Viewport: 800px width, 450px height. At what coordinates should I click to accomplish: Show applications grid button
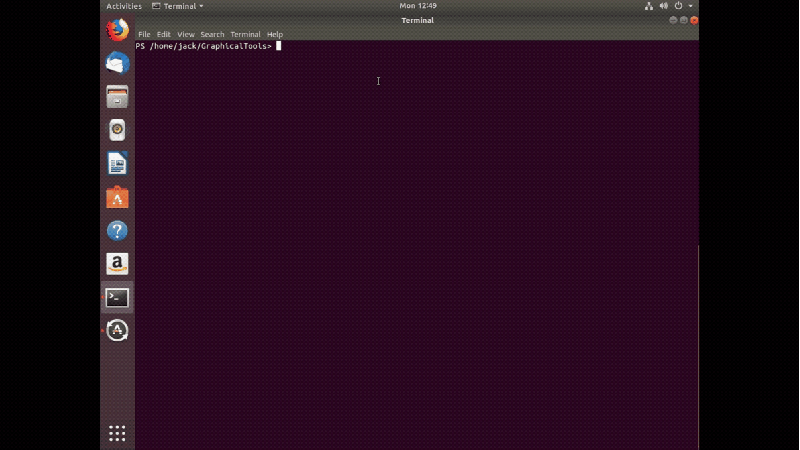117,433
